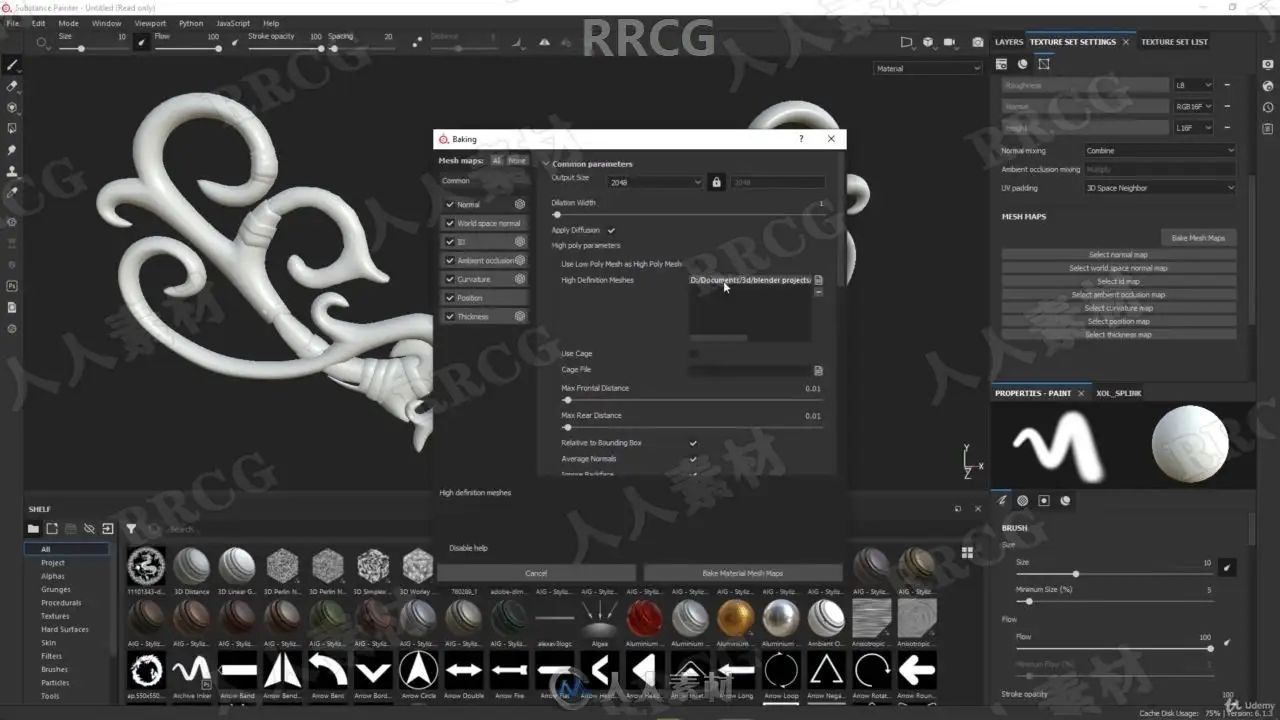Uncheck Ambient occlusion checkbox
Image resolution: width=1280 pixels, height=720 pixels.
click(x=450, y=260)
